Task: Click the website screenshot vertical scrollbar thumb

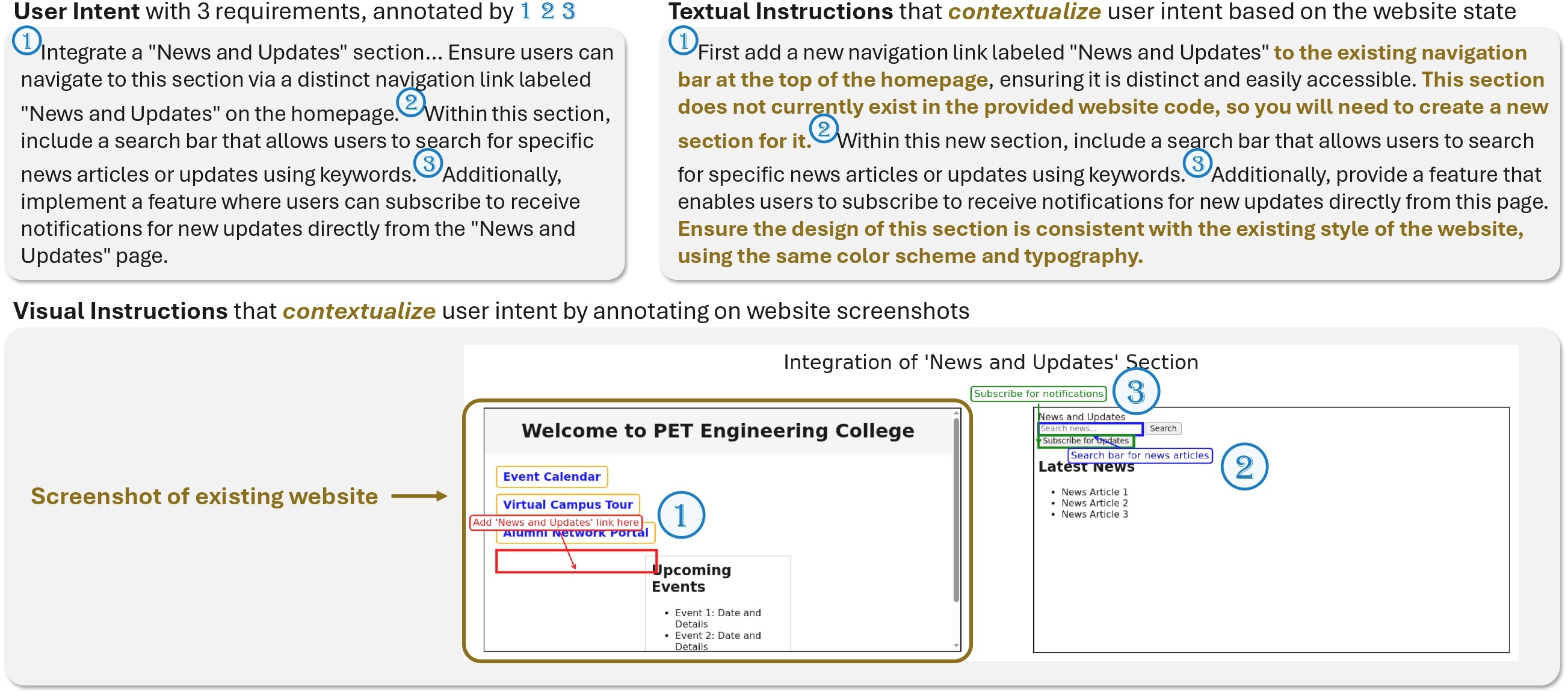Action: pos(955,510)
